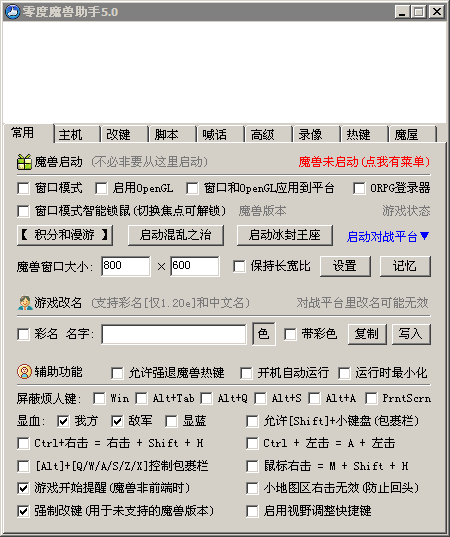
Task: Tick the Win key block checkbox
Action: click(99, 398)
